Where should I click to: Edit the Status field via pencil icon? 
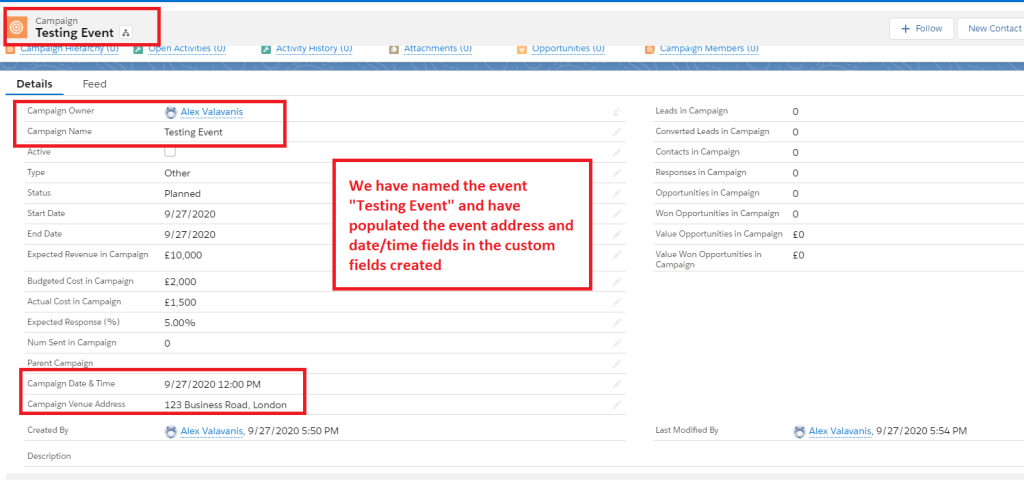(x=617, y=193)
